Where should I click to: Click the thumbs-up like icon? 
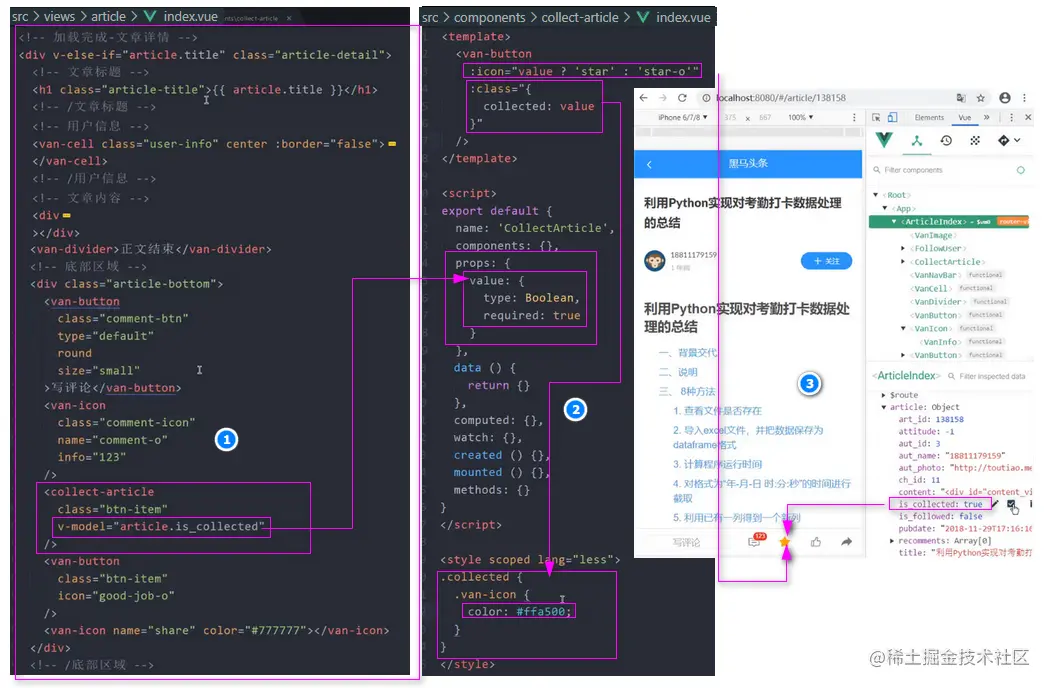tap(816, 541)
